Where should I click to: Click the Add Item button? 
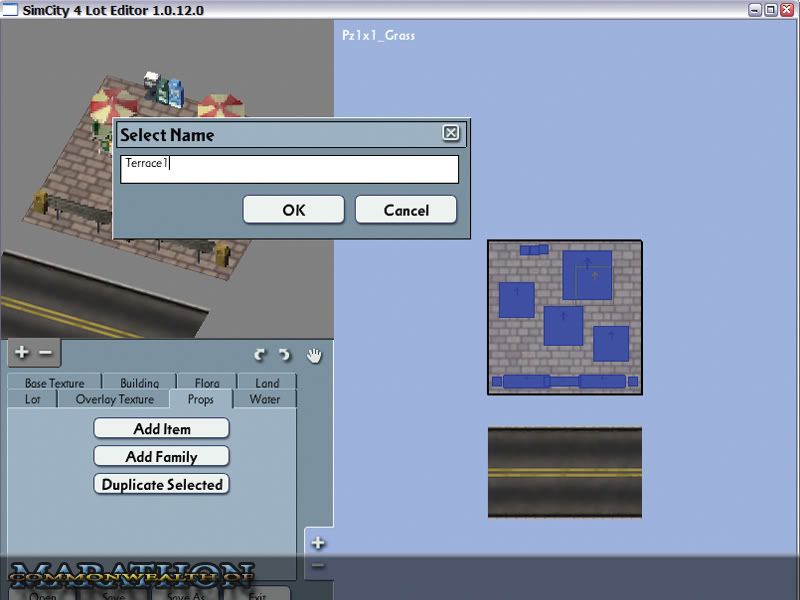pyautogui.click(x=161, y=429)
